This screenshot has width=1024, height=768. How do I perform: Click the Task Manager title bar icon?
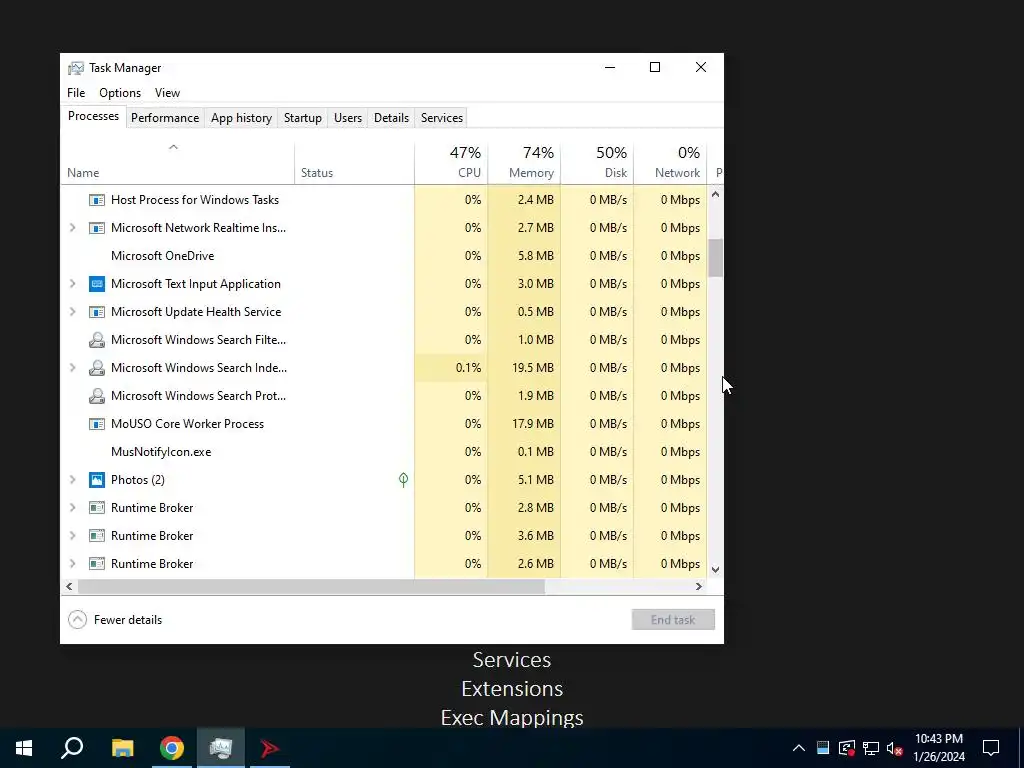tap(76, 68)
